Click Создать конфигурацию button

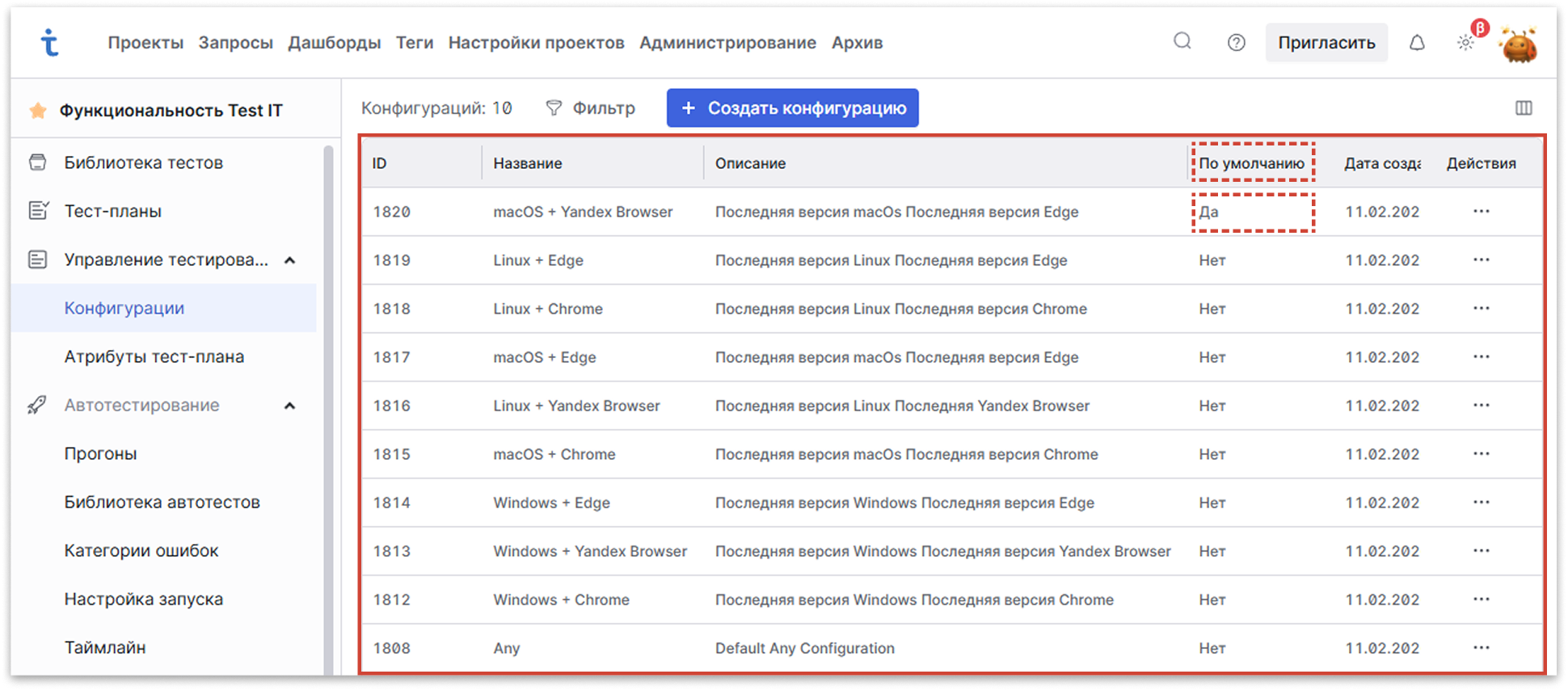point(792,108)
